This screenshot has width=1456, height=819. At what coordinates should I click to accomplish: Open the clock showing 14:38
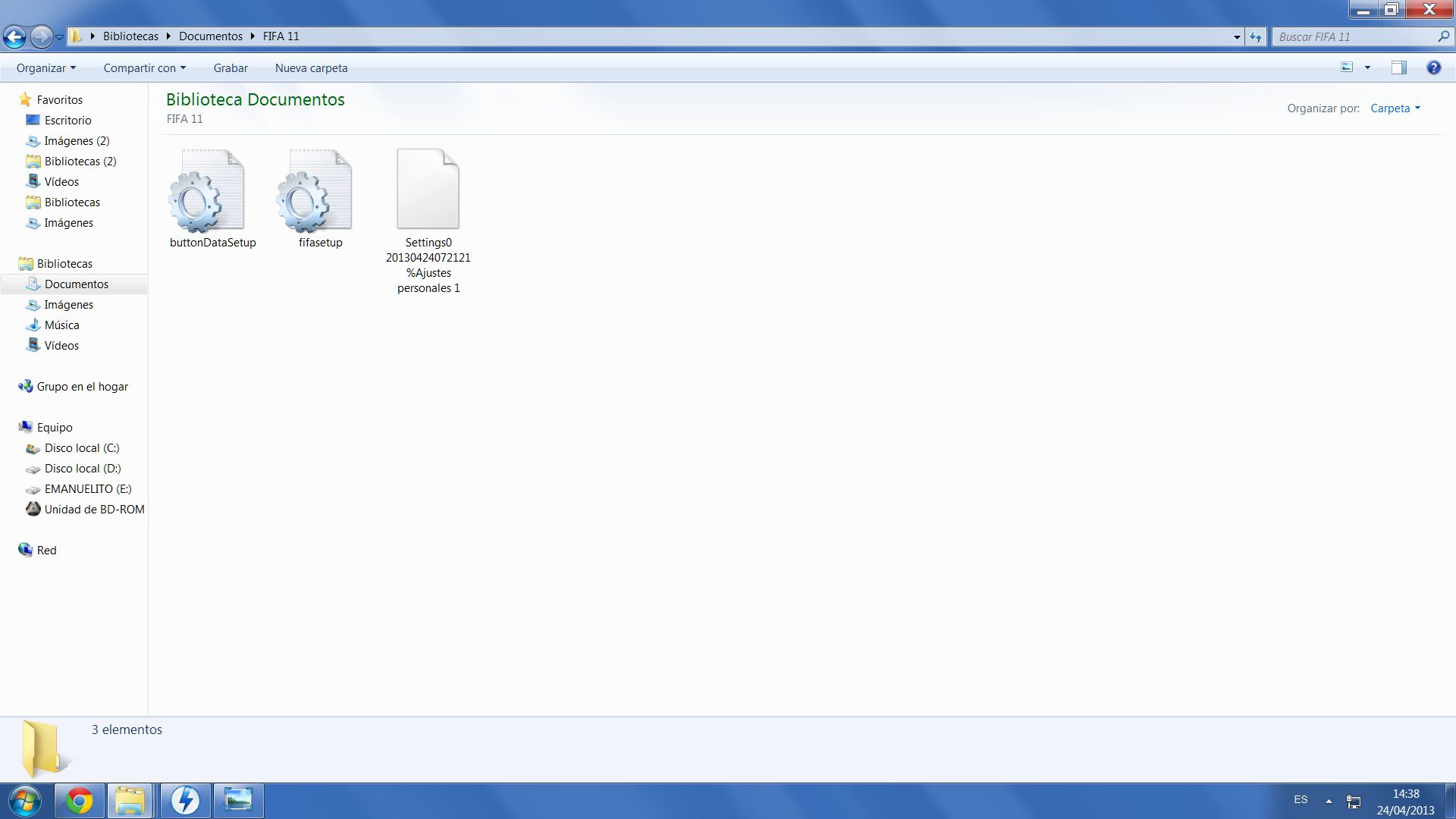[x=1406, y=802]
